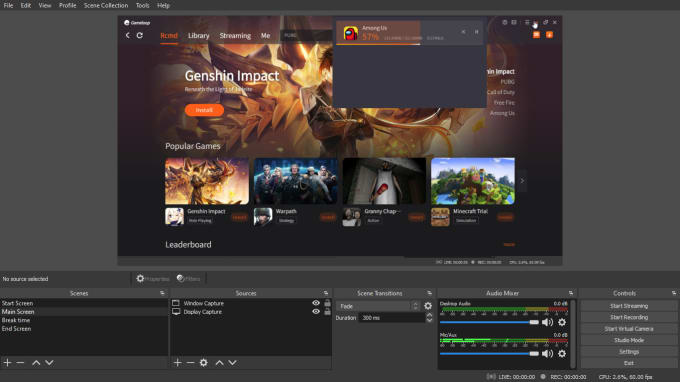Click Start Recording button

click(x=629, y=317)
